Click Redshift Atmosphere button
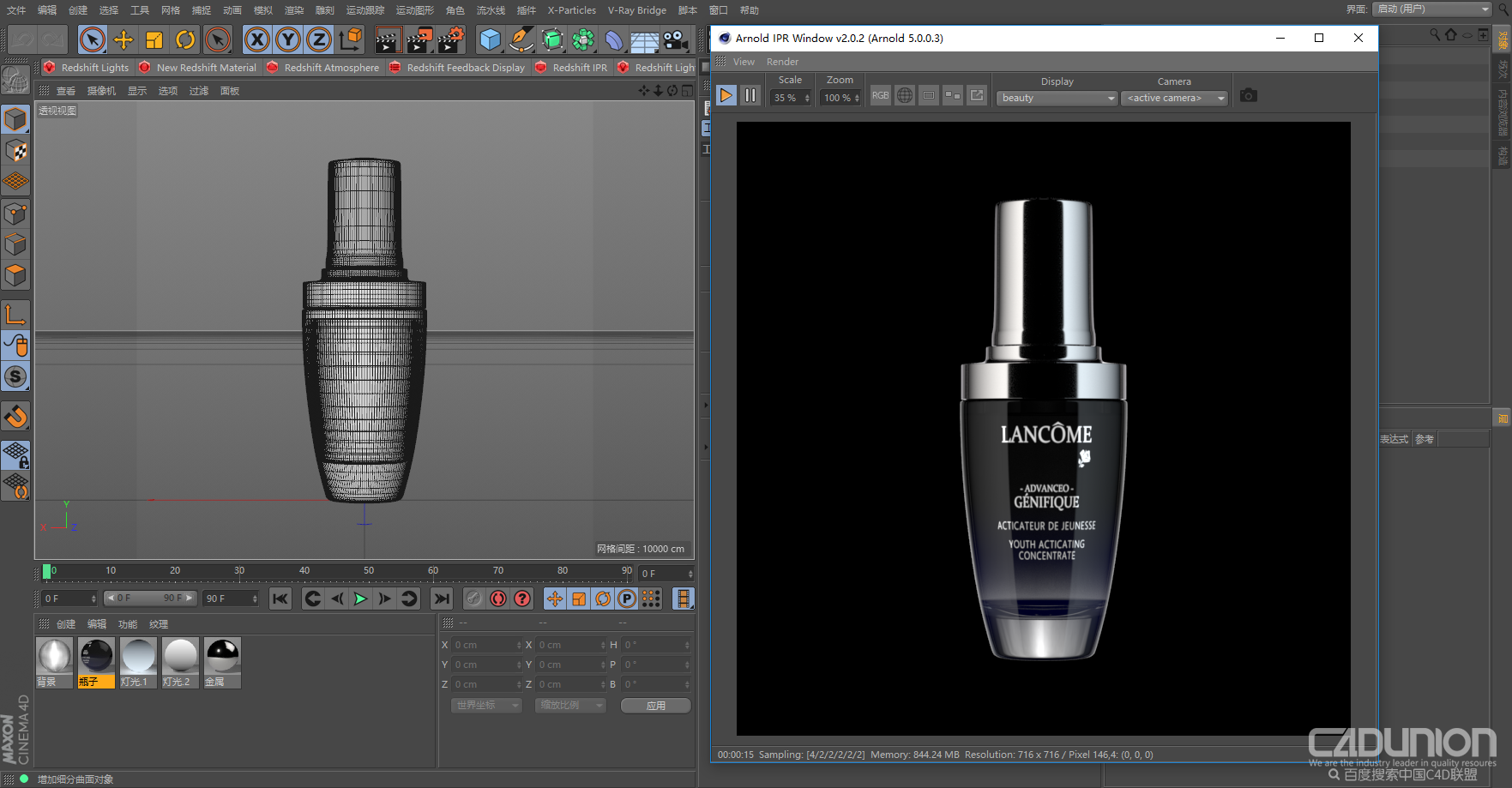The image size is (1512, 788). tap(323, 67)
